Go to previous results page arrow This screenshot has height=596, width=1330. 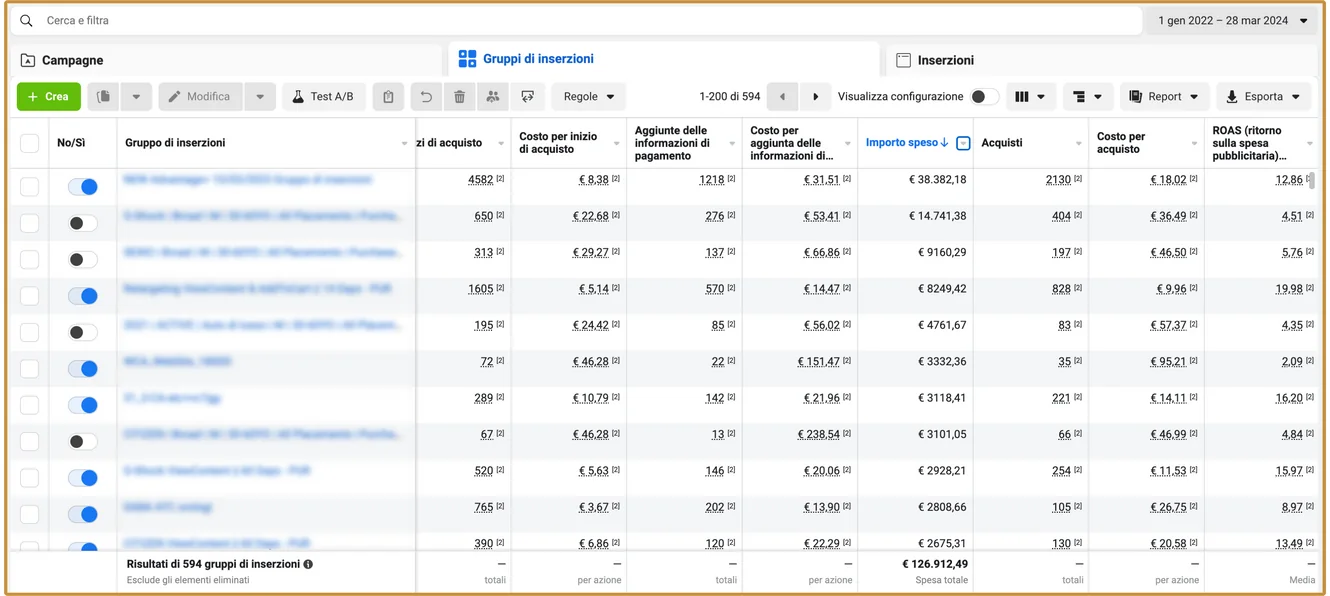[x=782, y=97]
